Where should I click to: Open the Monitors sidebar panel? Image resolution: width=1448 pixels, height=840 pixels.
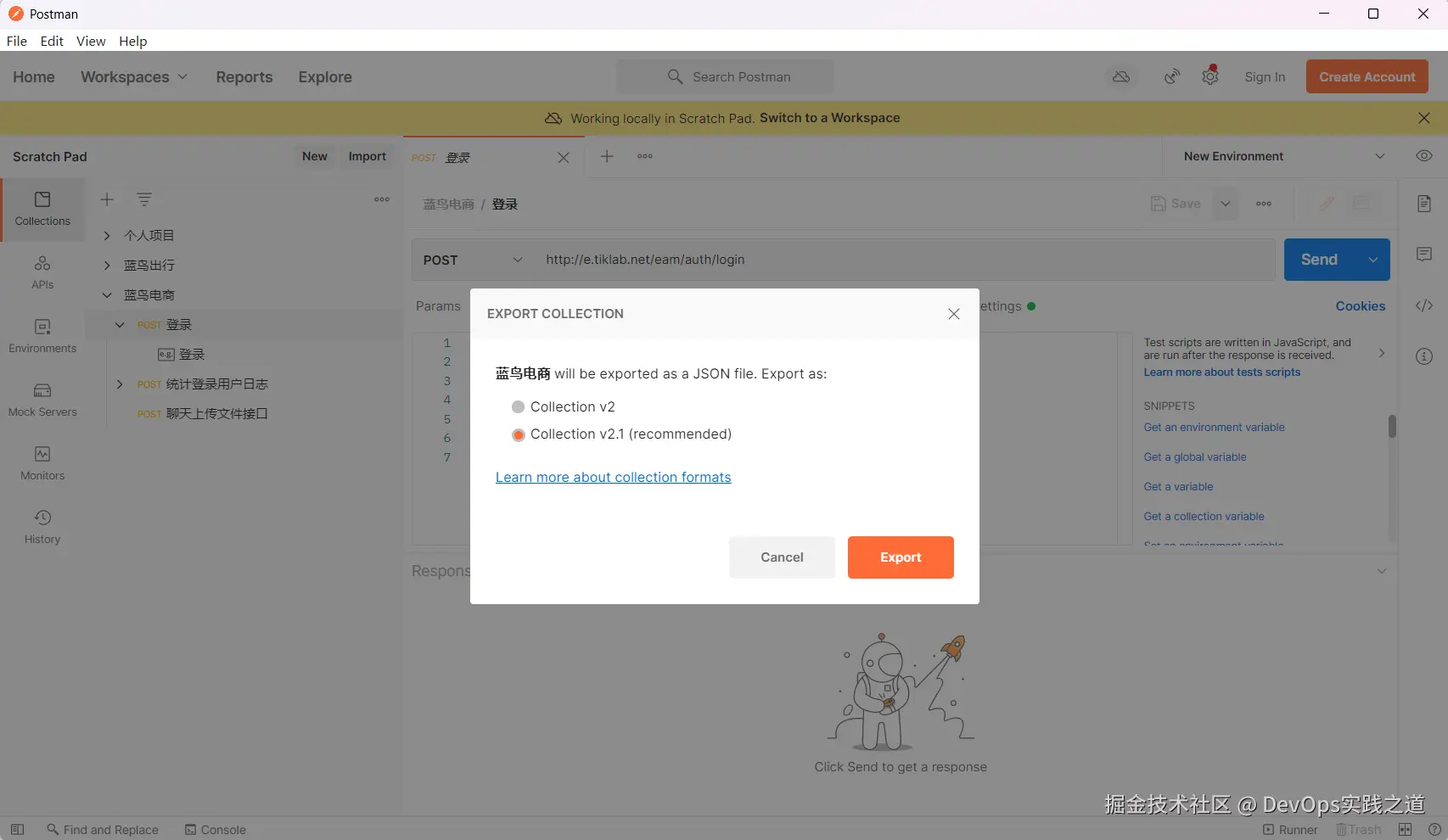coord(42,463)
